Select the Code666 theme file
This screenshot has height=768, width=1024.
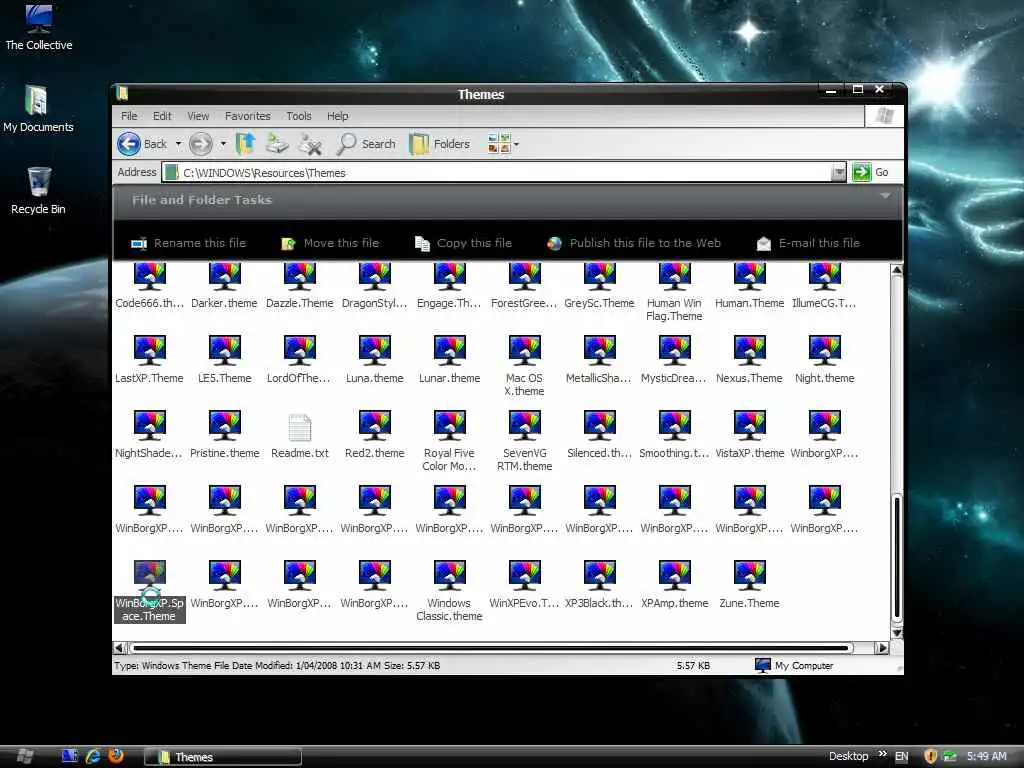coord(150,285)
